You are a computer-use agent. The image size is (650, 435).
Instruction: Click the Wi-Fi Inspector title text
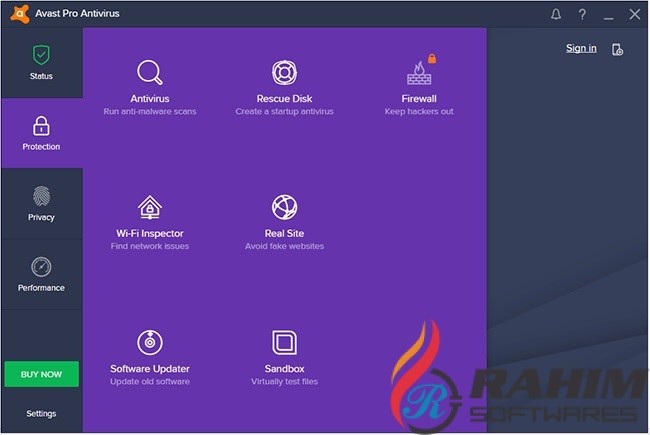point(150,233)
